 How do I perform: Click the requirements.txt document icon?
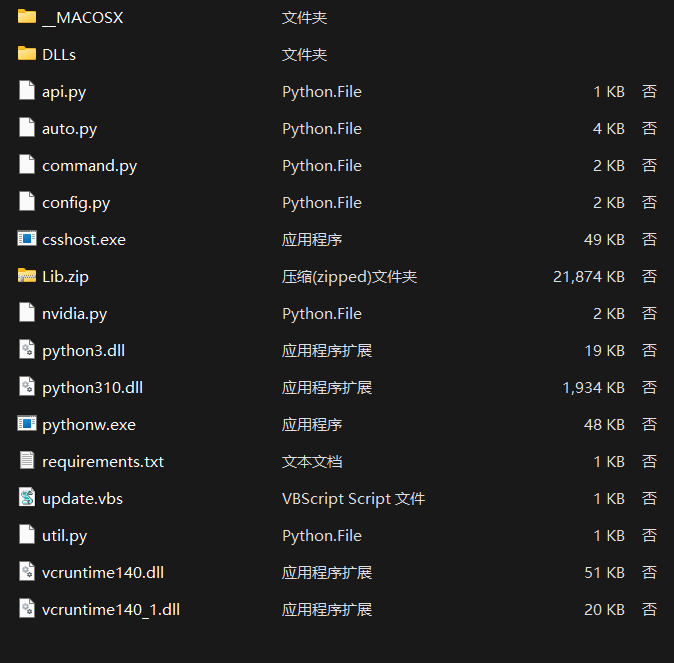click(27, 460)
